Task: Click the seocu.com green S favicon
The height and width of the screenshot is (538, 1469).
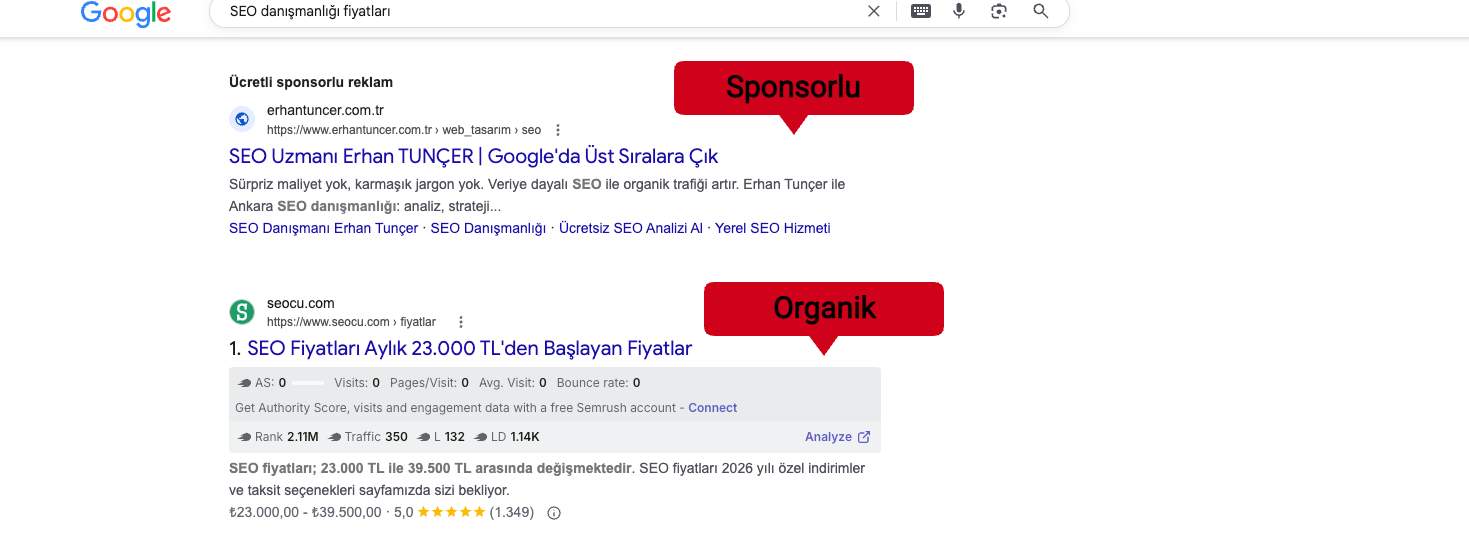Action: click(x=242, y=312)
